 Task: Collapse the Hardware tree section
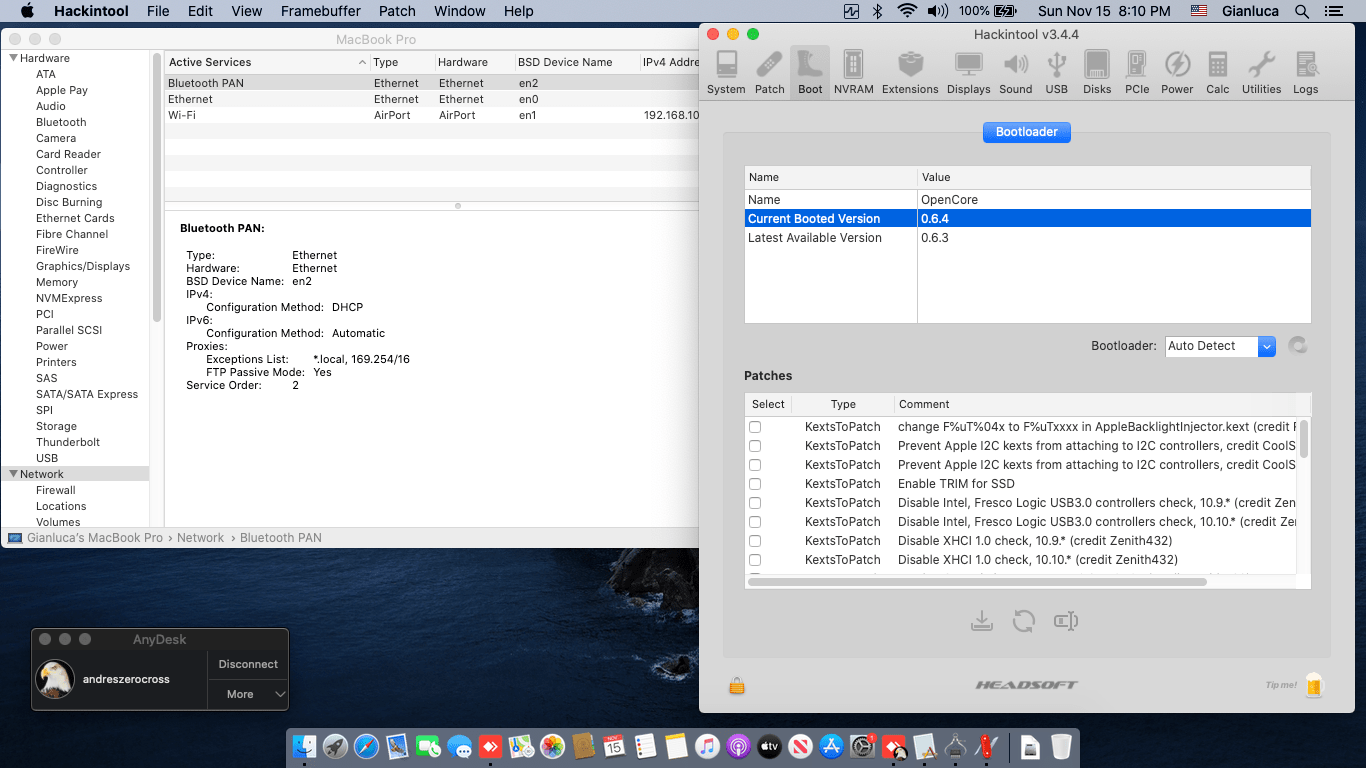coord(12,58)
